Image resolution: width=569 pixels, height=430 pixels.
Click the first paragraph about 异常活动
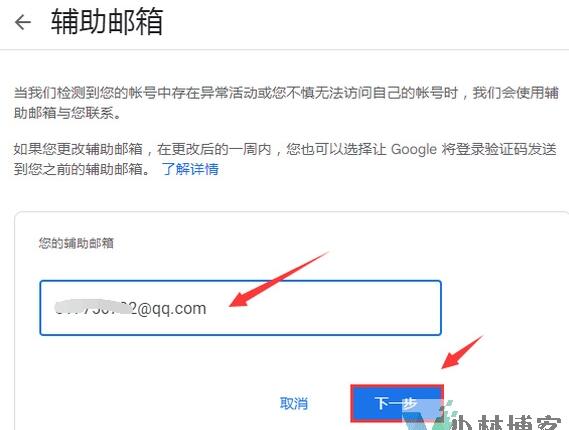(x=286, y=103)
